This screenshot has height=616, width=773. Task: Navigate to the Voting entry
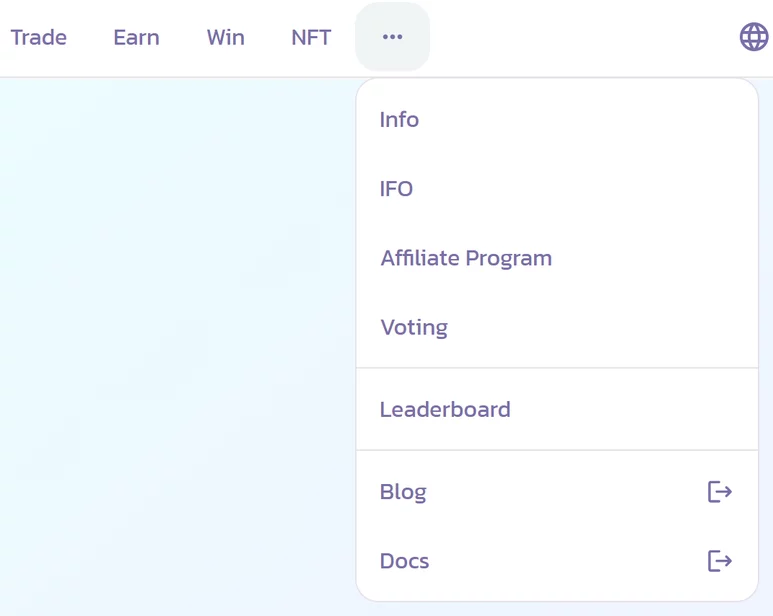point(414,327)
